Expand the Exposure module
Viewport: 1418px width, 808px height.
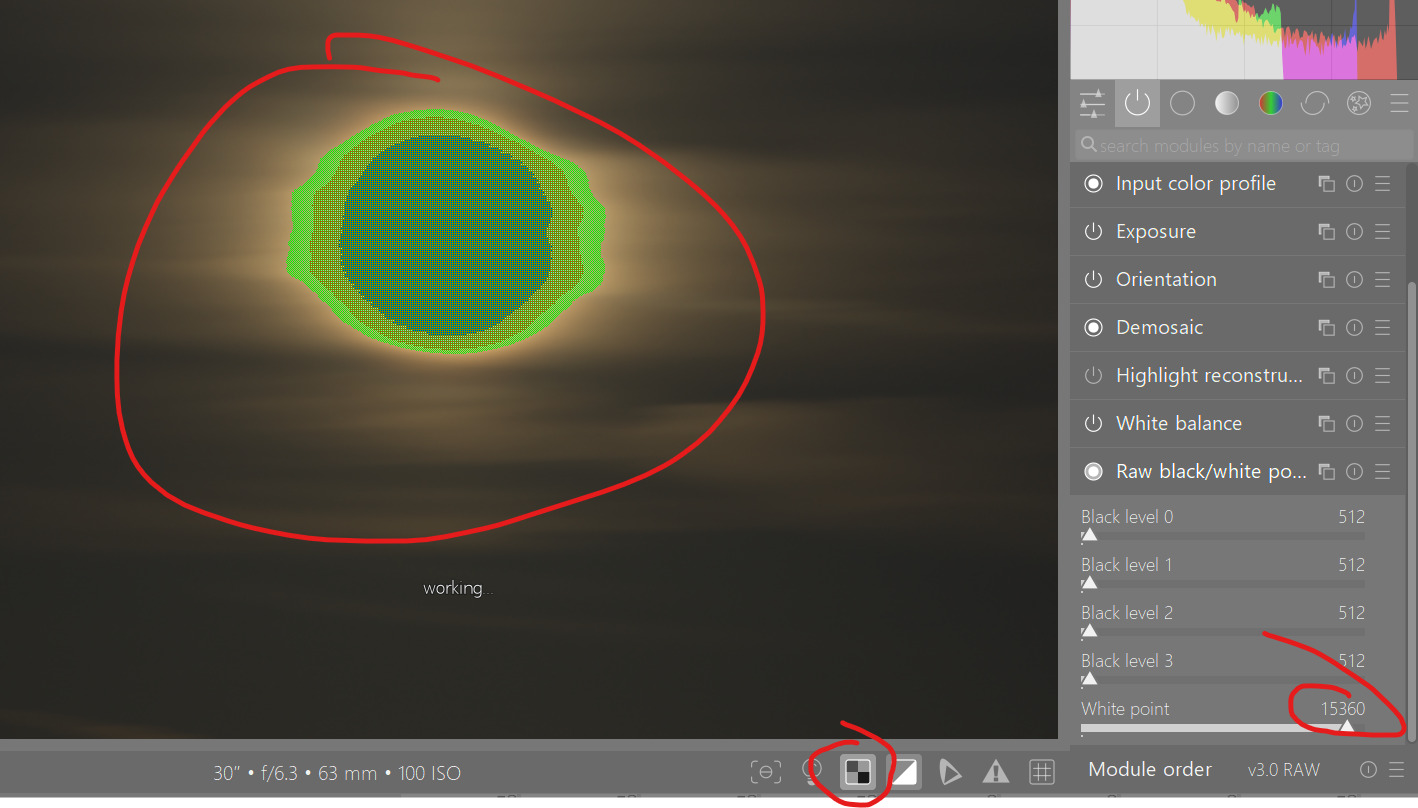pos(1156,232)
